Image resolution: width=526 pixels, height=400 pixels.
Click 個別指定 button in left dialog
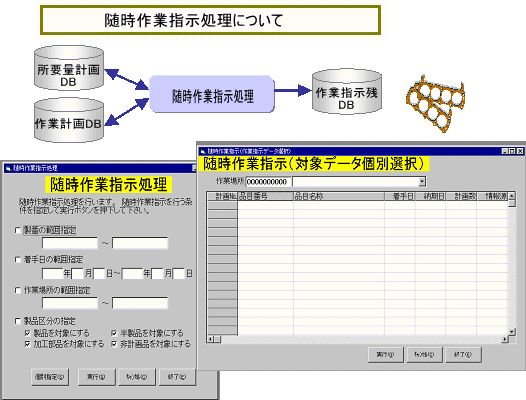click(x=50, y=377)
